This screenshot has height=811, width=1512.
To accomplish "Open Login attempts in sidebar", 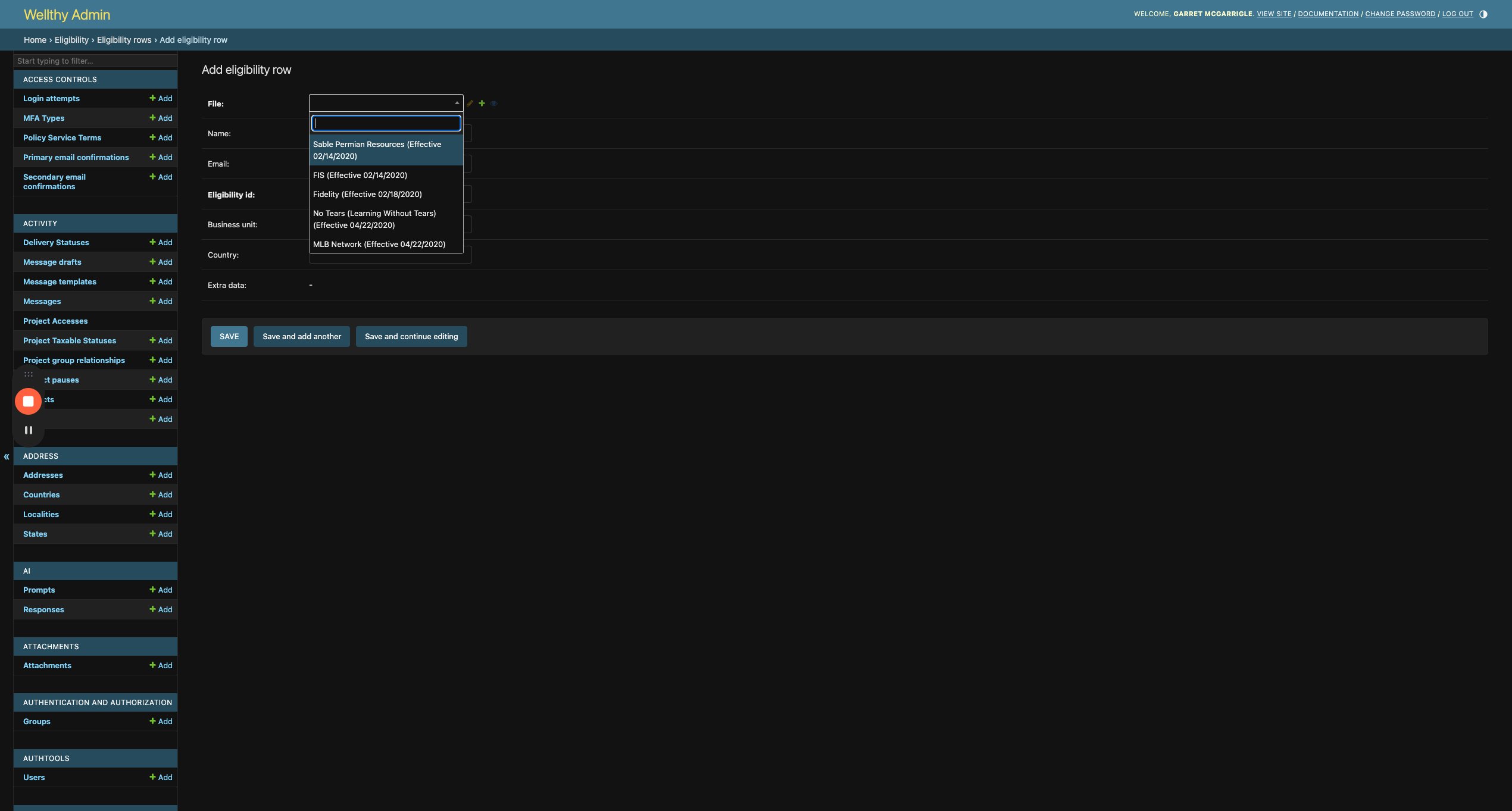I will (x=51, y=98).
